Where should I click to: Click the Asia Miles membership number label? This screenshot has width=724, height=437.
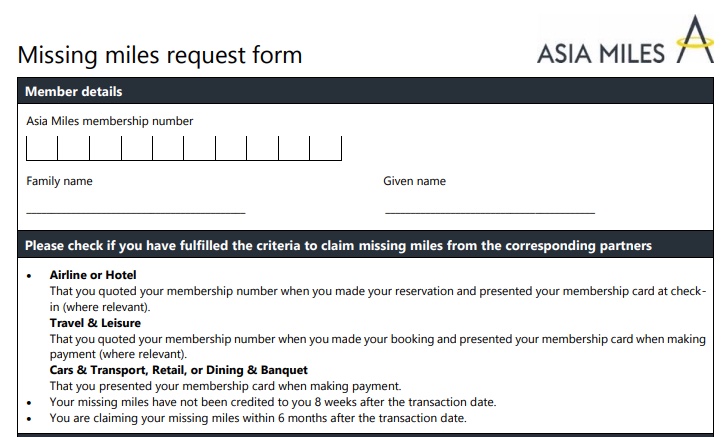(x=109, y=121)
